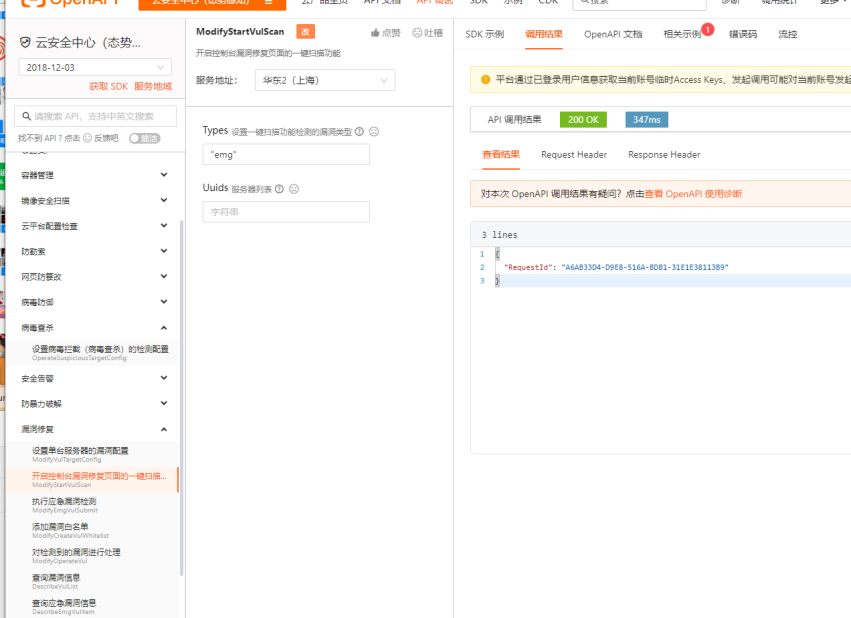
Task: Click the help icon next to Uuids
Action: pos(279,189)
